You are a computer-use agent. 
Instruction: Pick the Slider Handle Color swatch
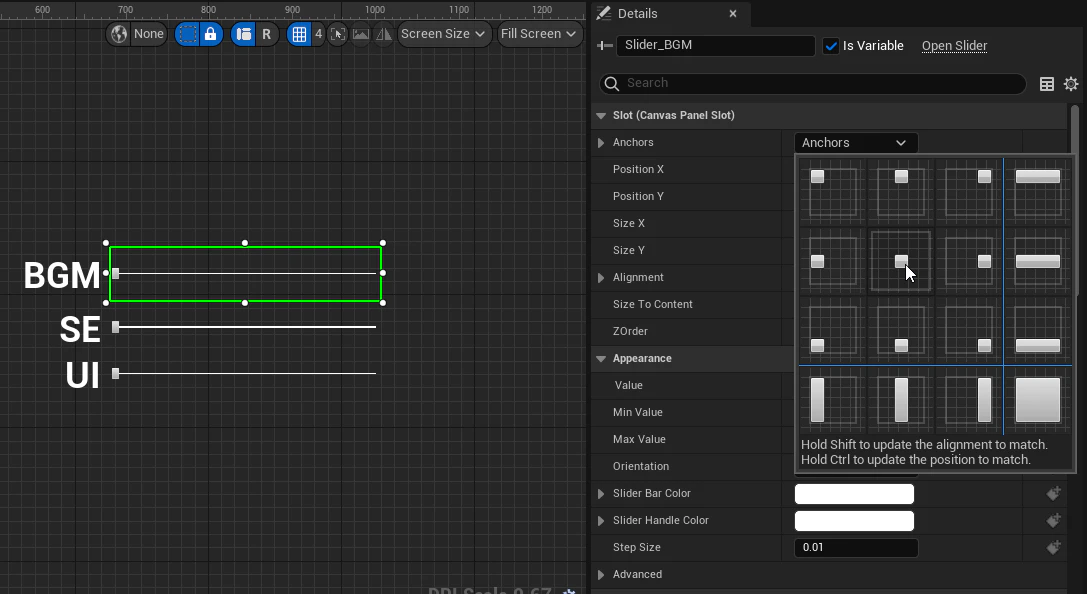(x=854, y=521)
